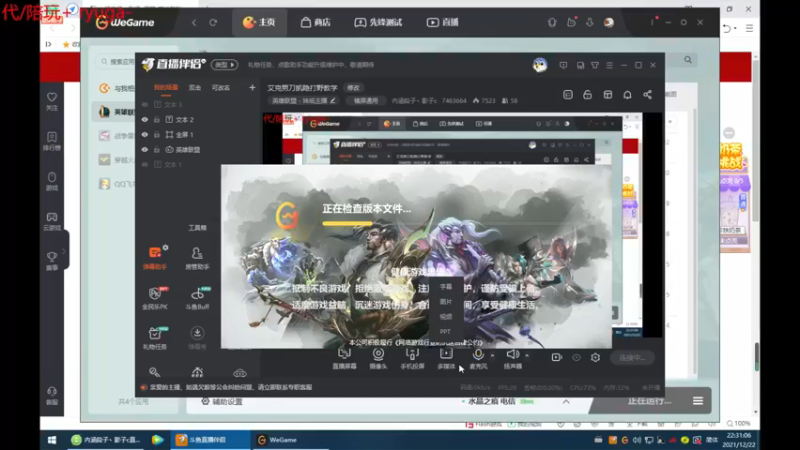Mute the 扬声器 speaker
The height and width of the screenshot is (450, 800).
pyautogui.click(x=513, y=354)
